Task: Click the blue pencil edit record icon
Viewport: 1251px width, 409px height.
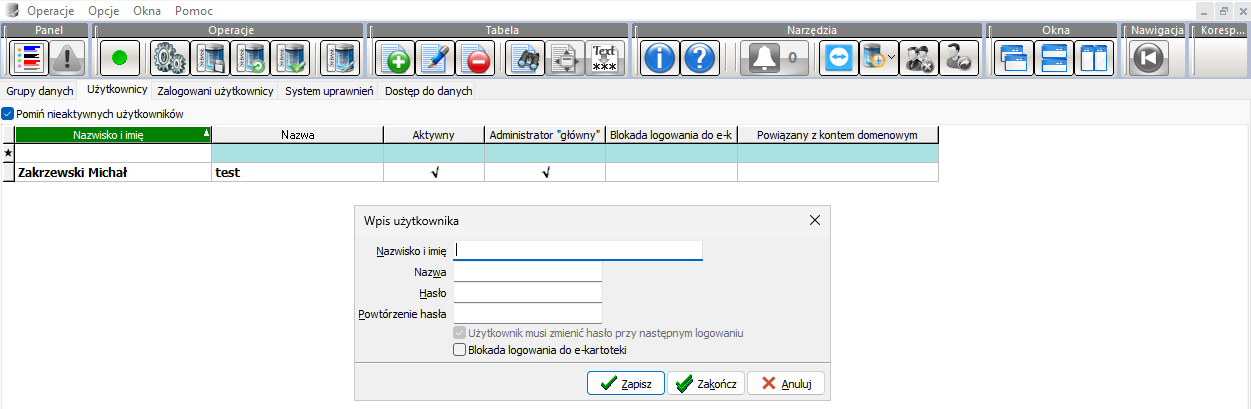Action: pos(436,59)
